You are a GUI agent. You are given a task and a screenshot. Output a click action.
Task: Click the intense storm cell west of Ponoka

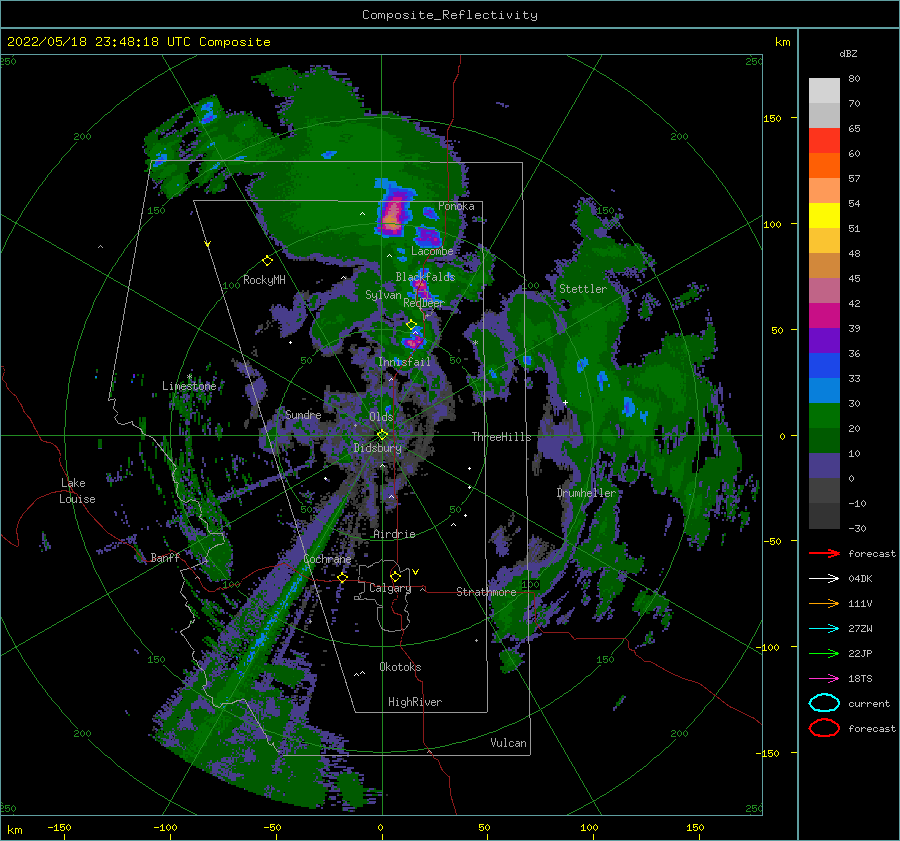pyautogui.click(x=392, y=212)
